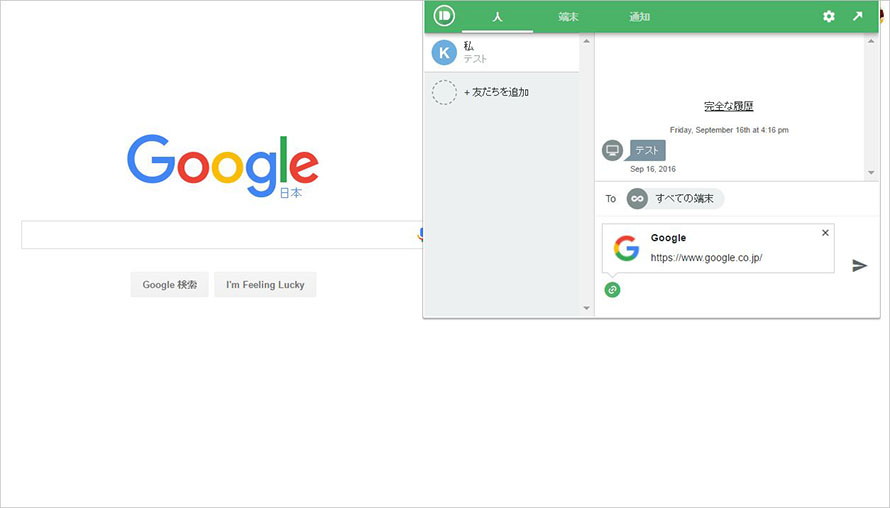Click the infinity all-devices icon

(x=637, y=199)
